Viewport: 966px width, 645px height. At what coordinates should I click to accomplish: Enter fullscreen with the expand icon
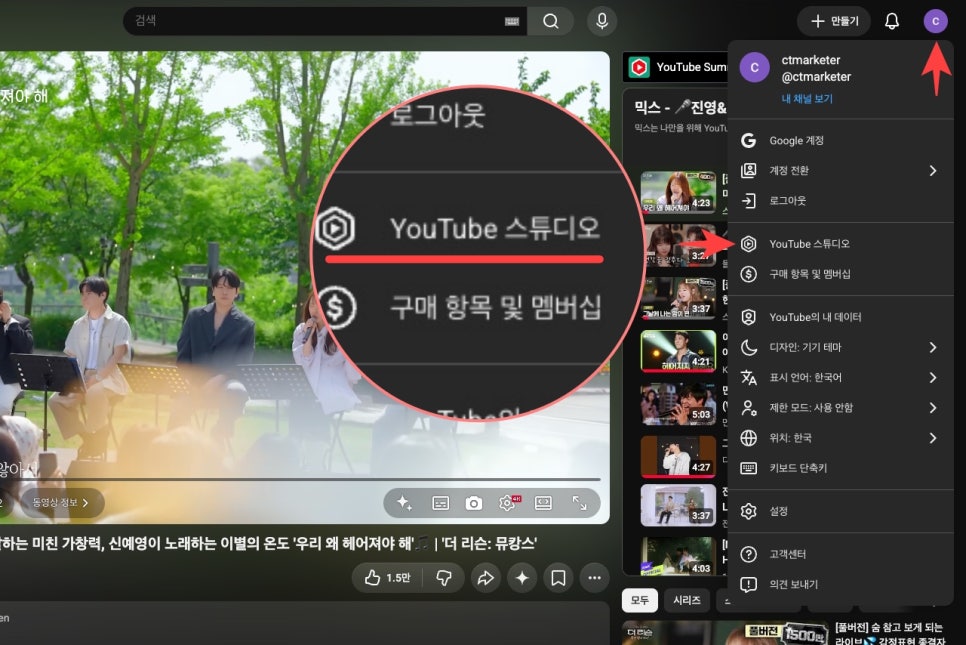[x=579, y=503]
